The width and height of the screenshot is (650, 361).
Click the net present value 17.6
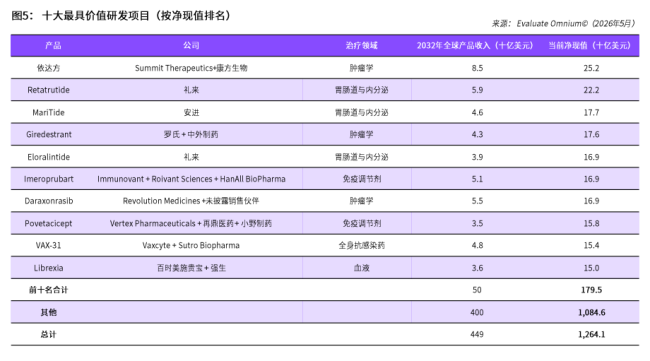[x=591, y=134]
